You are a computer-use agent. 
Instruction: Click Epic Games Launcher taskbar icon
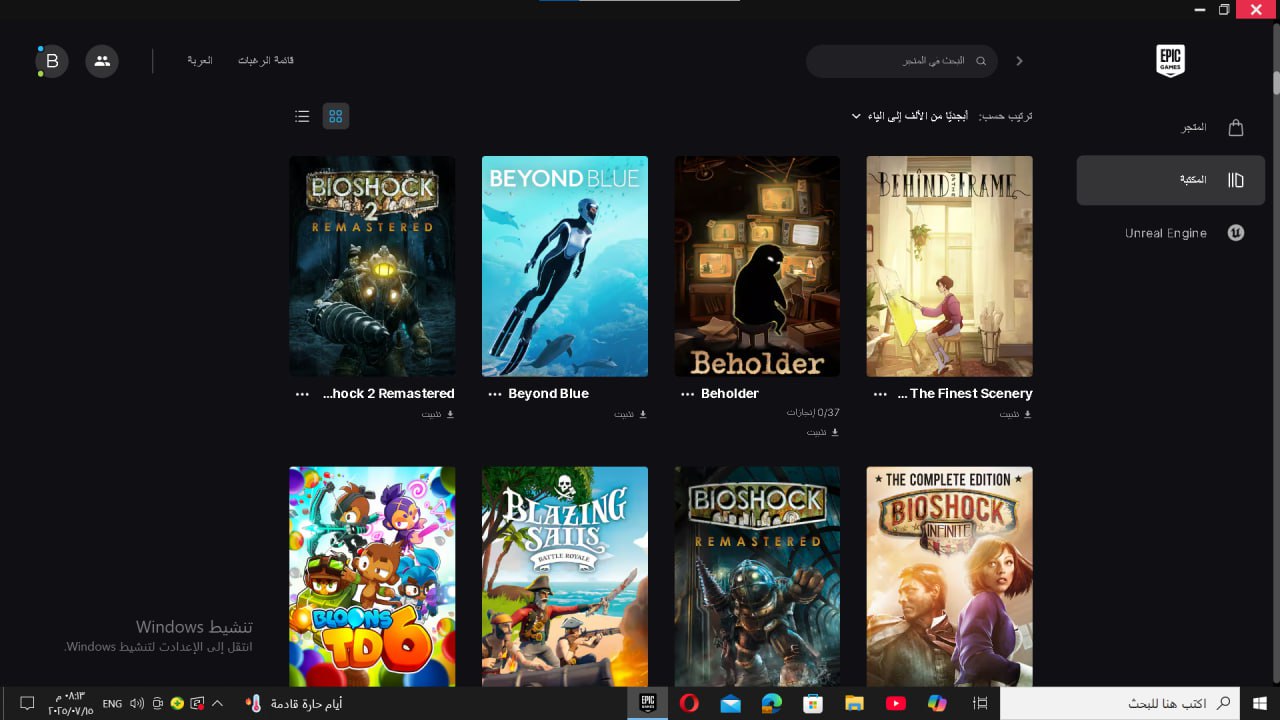[x=647, y=703]
